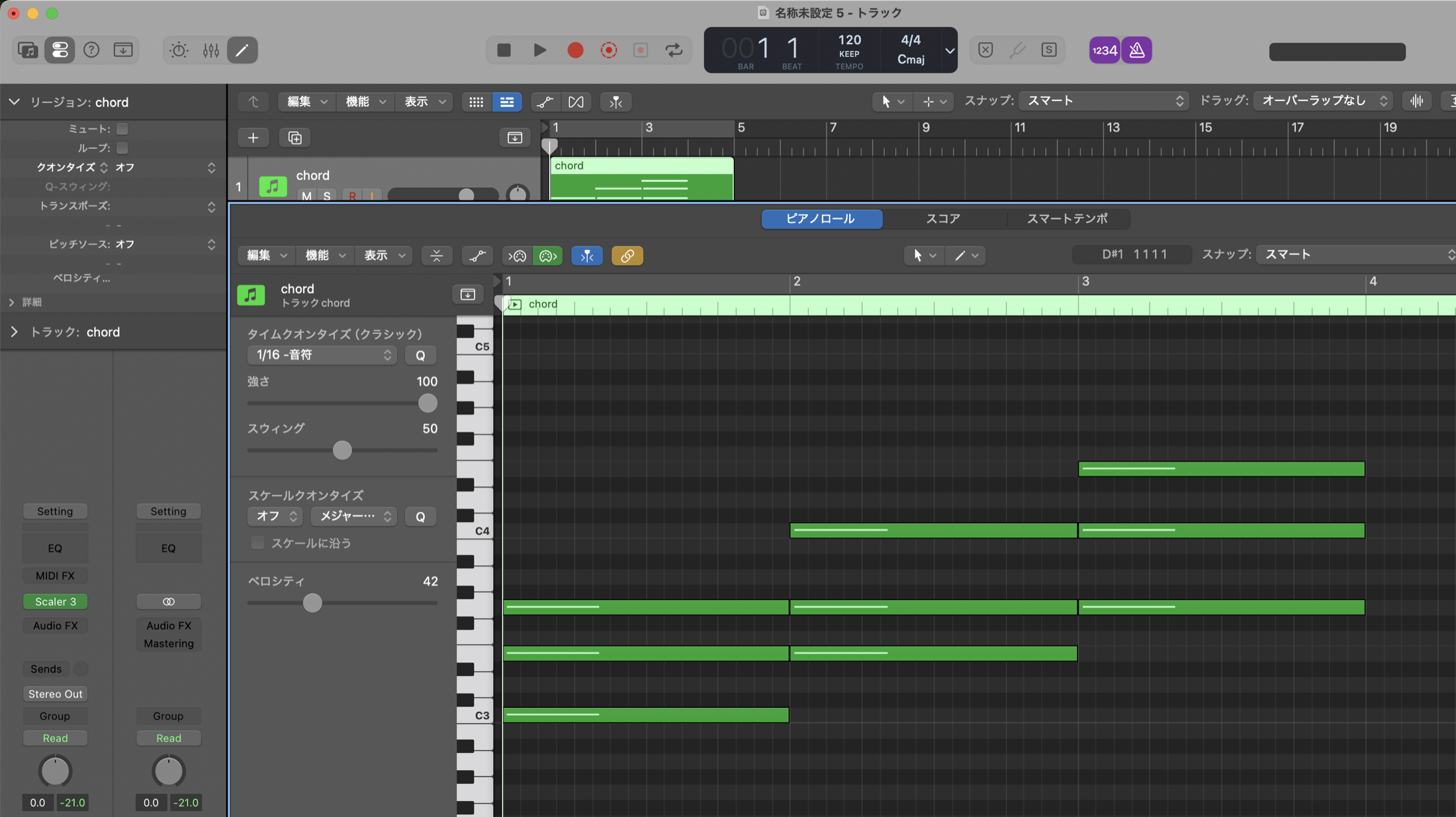Click the C3 note in piano roll bar 1

646,715
